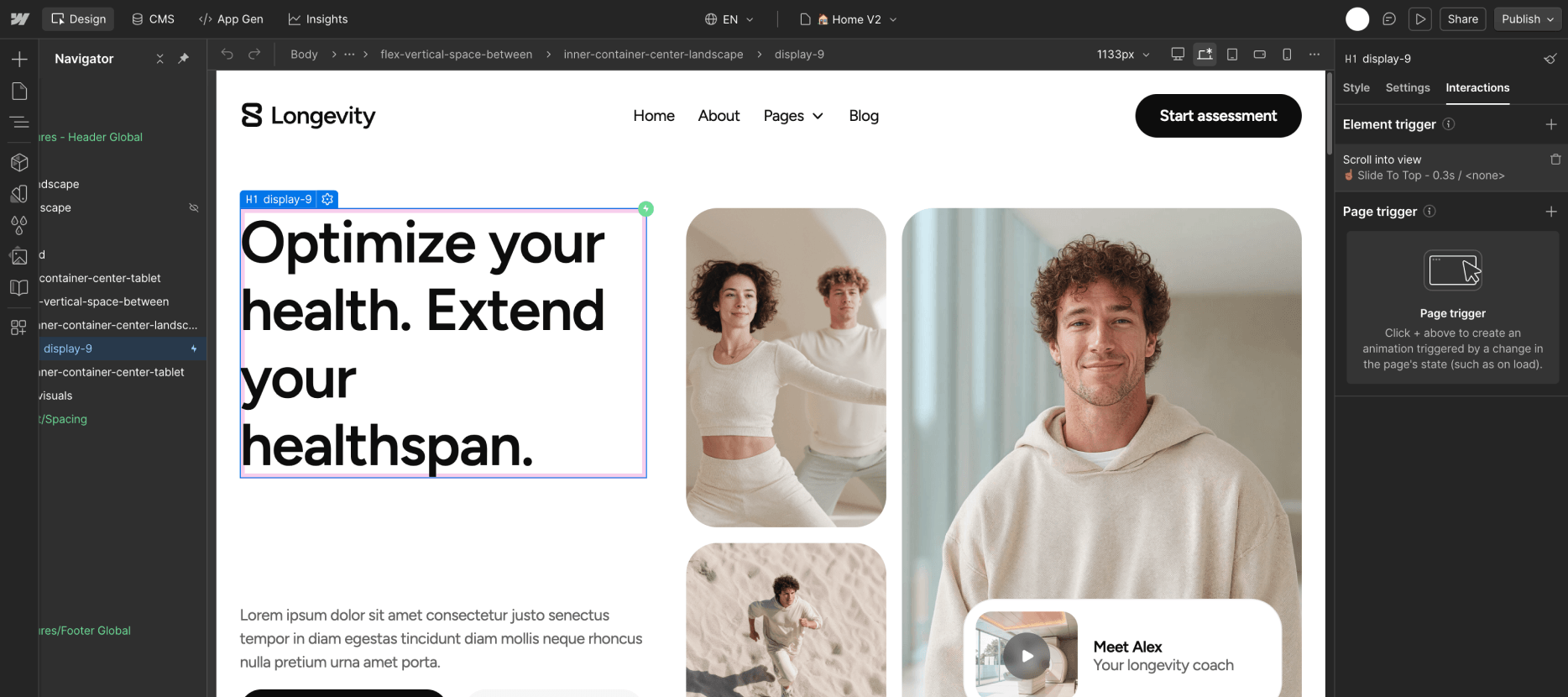Select the mobile portrait breakpoint icon

pos(1287,54)
